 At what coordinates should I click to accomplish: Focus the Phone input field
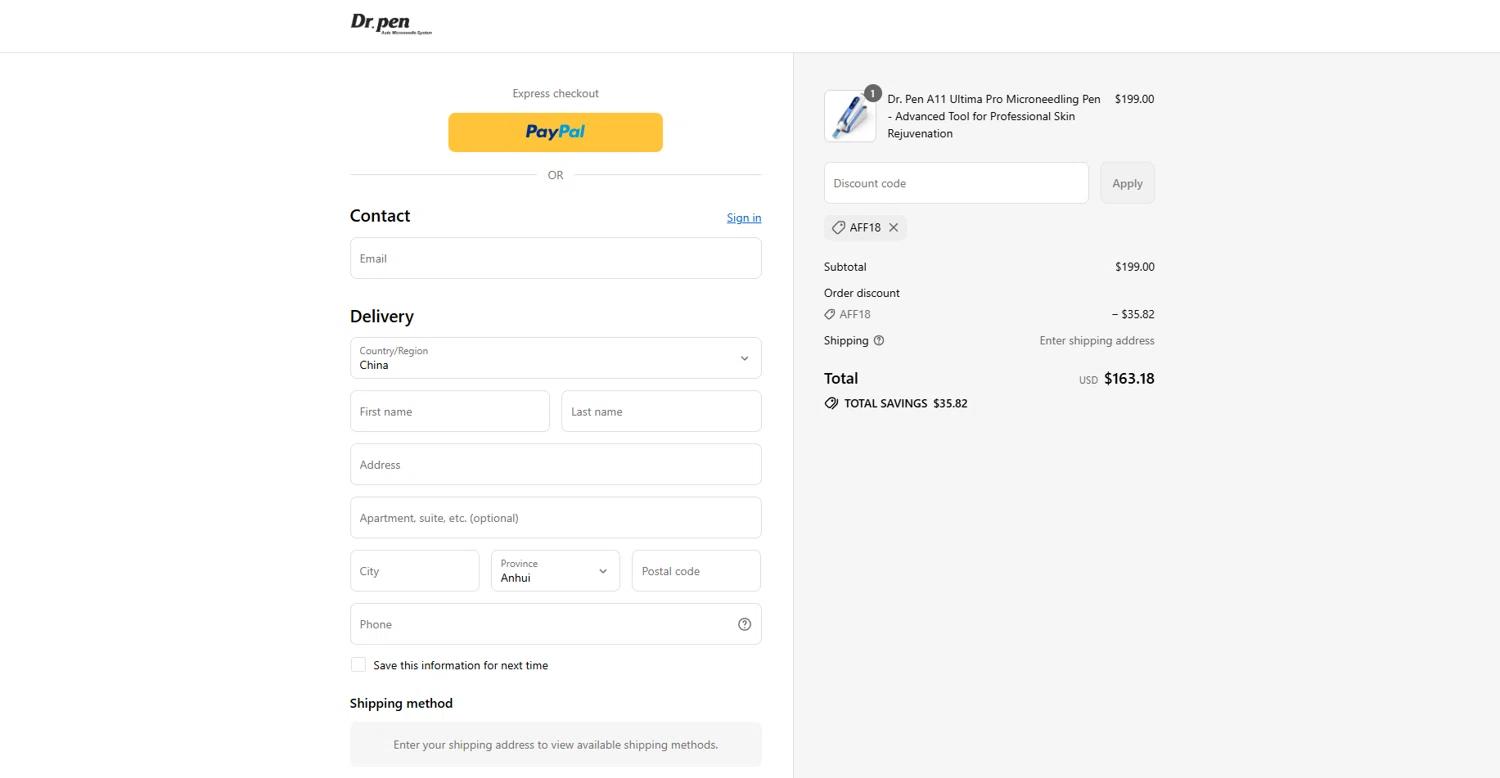coord(555,624)
